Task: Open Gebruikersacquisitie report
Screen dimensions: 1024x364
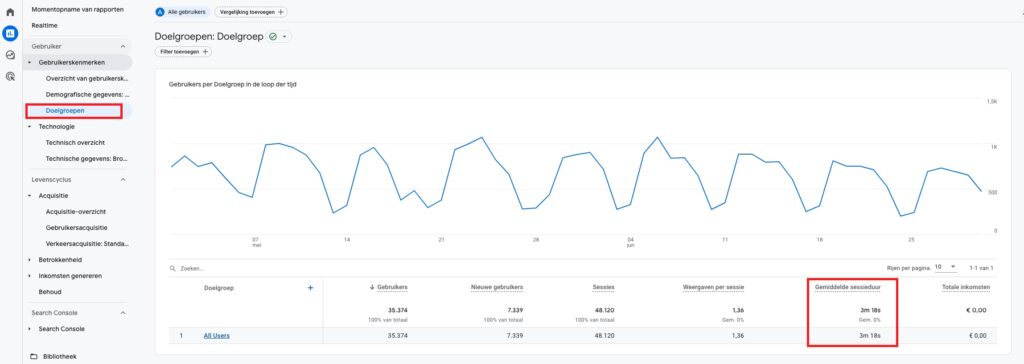Action: tap(76, 227)
